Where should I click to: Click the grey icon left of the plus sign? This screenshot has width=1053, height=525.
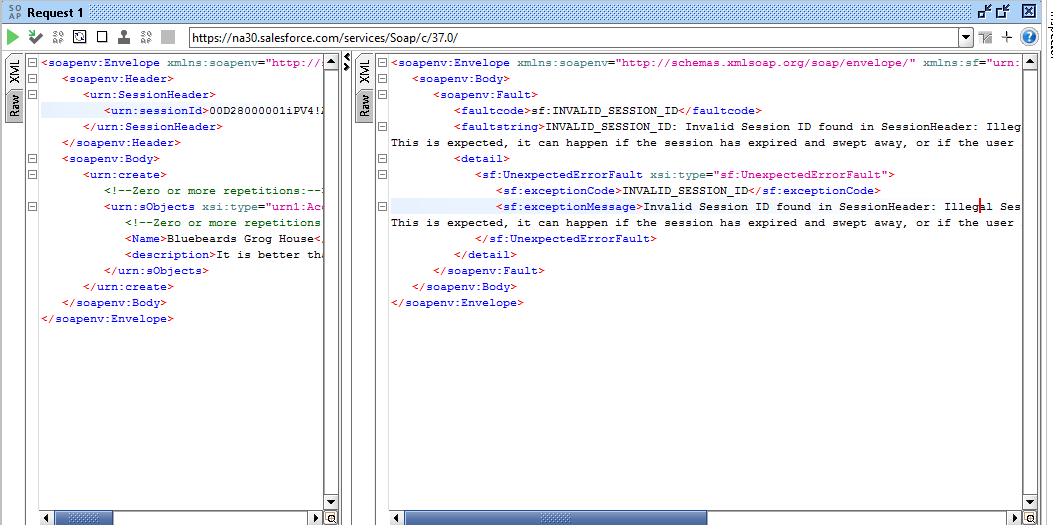coord(985,38)
